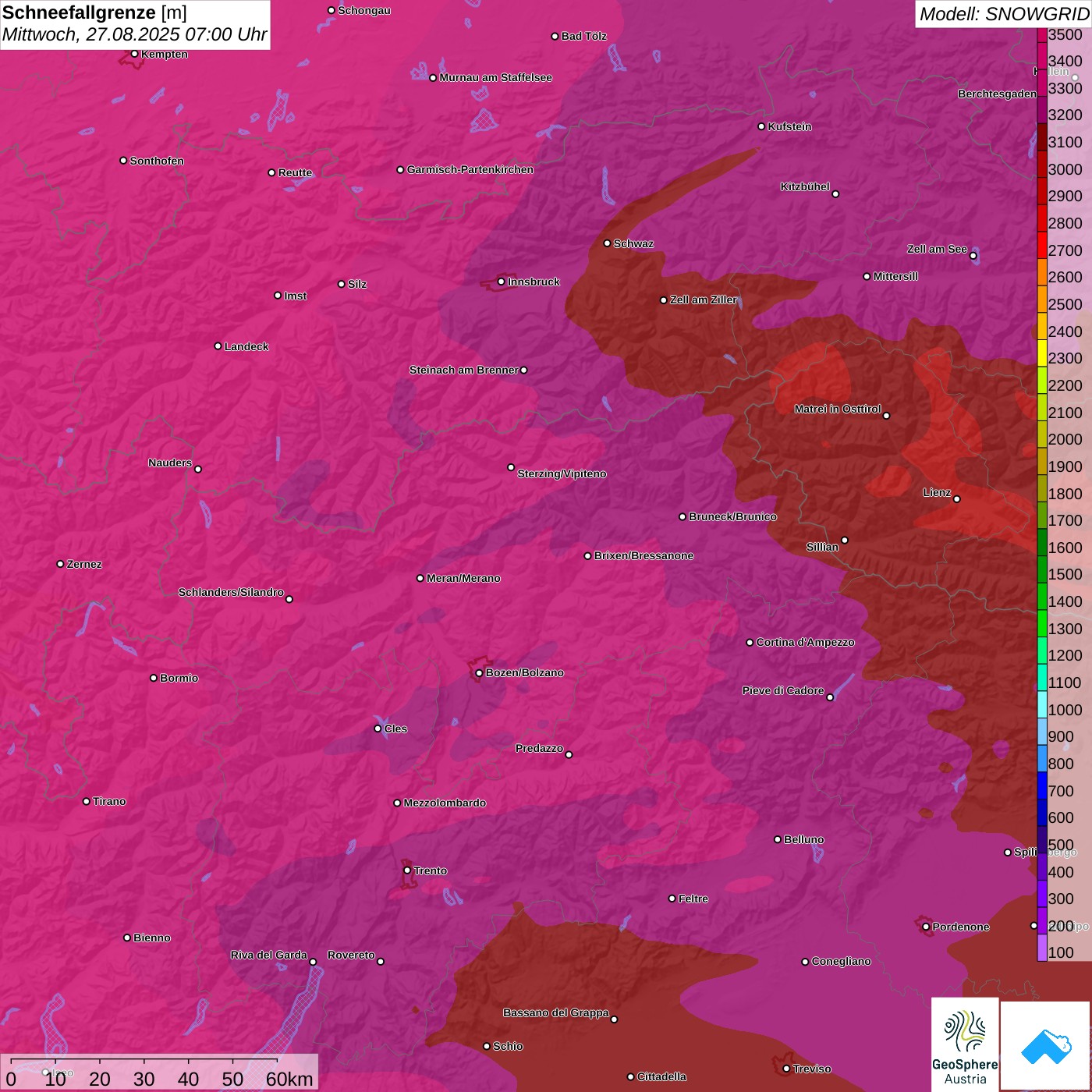Viewport: 1092px width, 1092px height.
Task: Click the 1000 m cyan legend color
Action: pyautogui.click(x=1042, y=704)
